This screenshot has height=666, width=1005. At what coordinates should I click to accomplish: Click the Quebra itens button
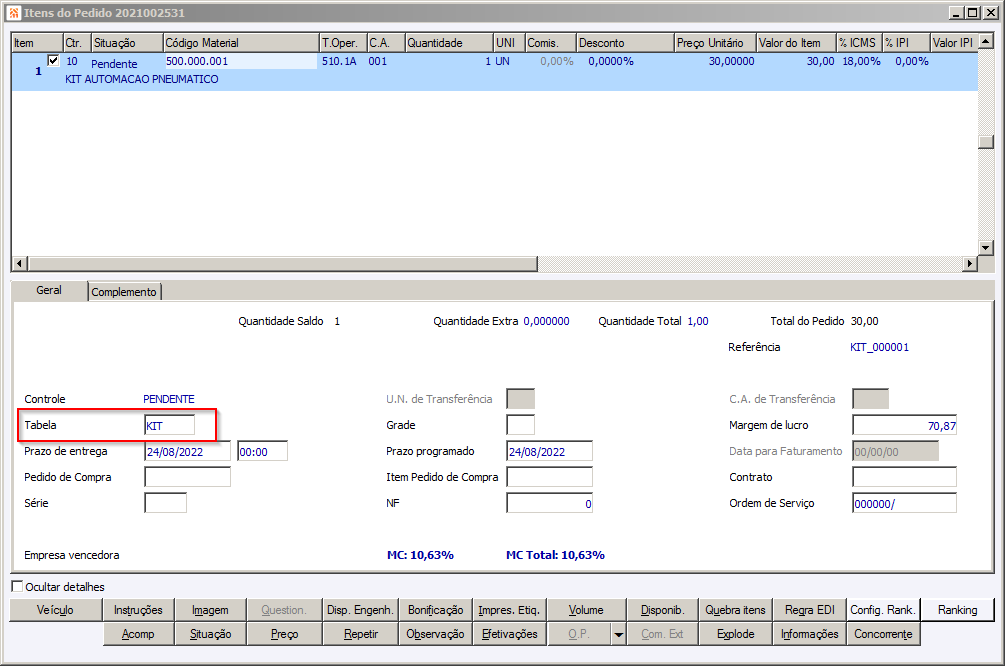(x=735, y=610)
